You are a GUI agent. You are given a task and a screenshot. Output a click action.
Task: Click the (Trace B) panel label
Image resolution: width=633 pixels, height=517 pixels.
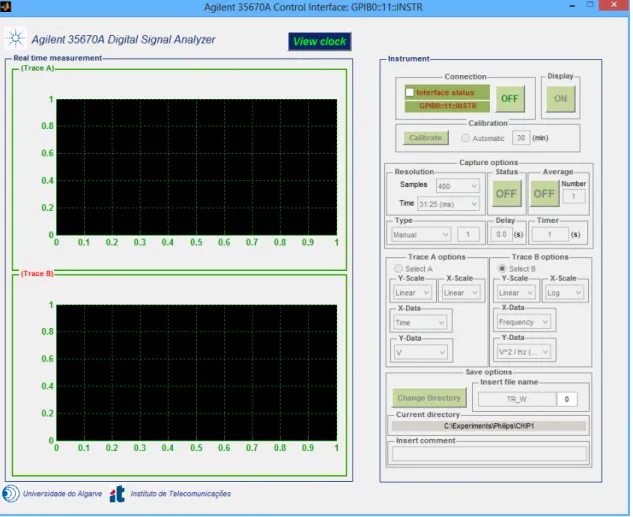coord(37,274)
